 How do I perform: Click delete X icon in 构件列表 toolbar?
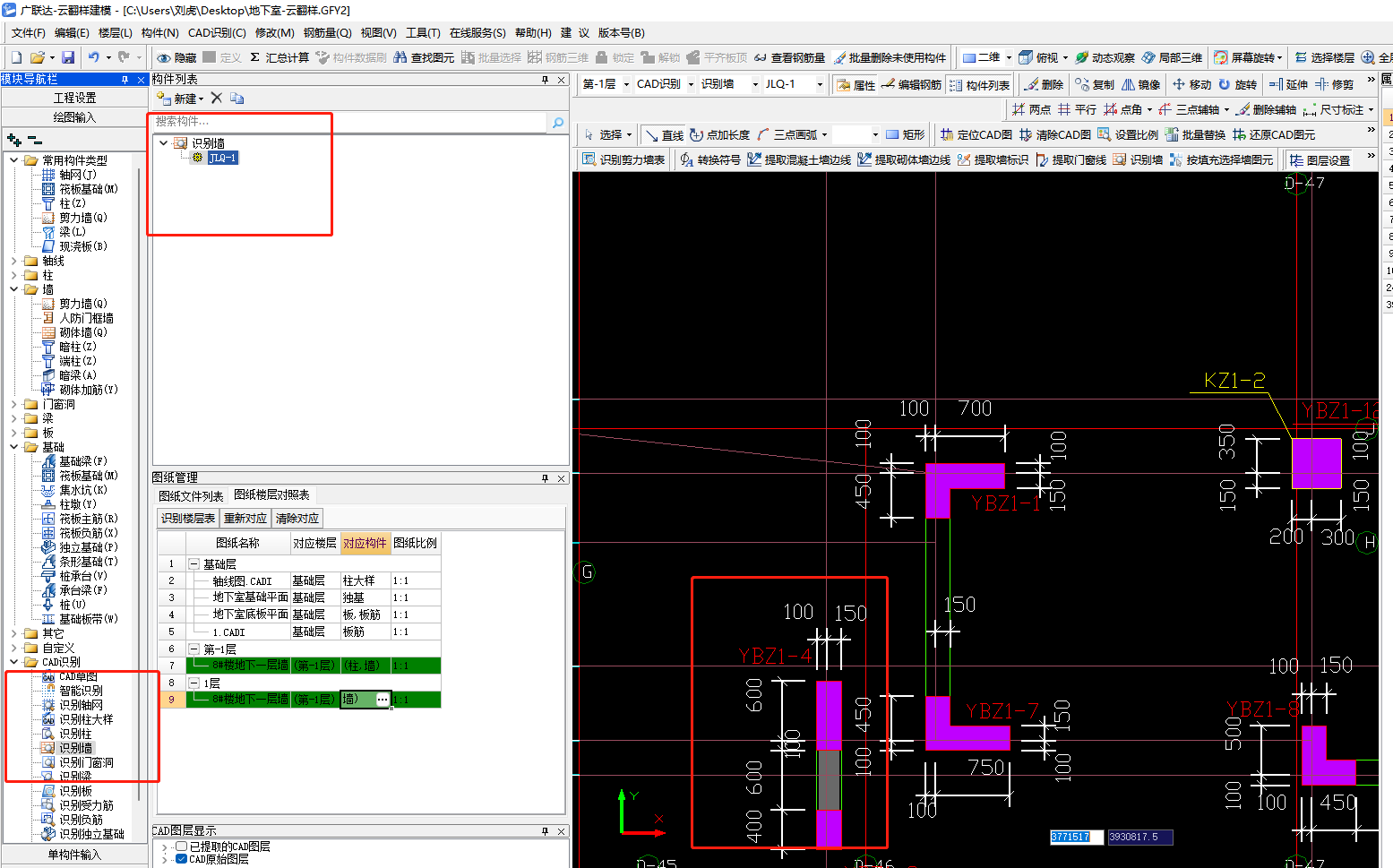click(x=216, y=98)
